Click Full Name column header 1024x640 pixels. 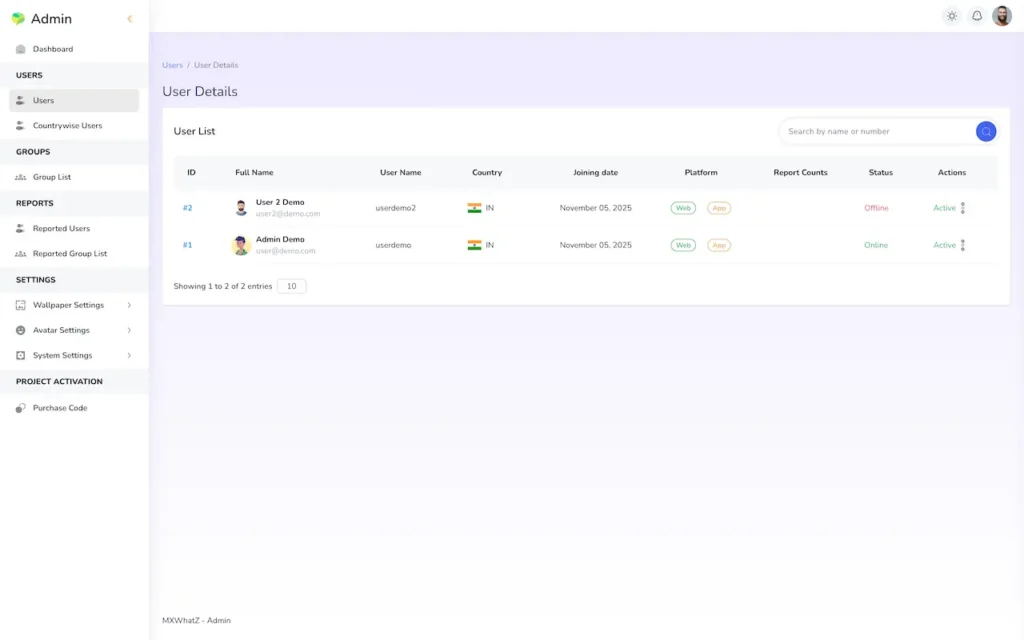pos(254,173)
